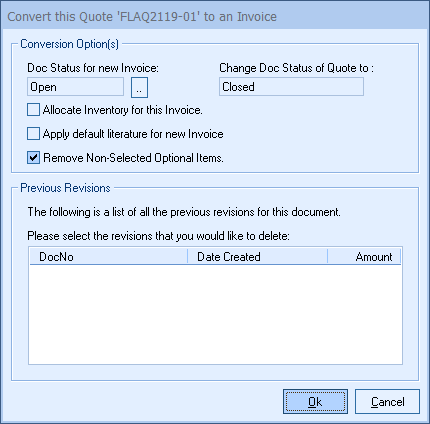Image resolution: width=430 pixels, height=424 pixels.
Task: Sort revisions by Date Created column
Action: click(x=258, y=257)
